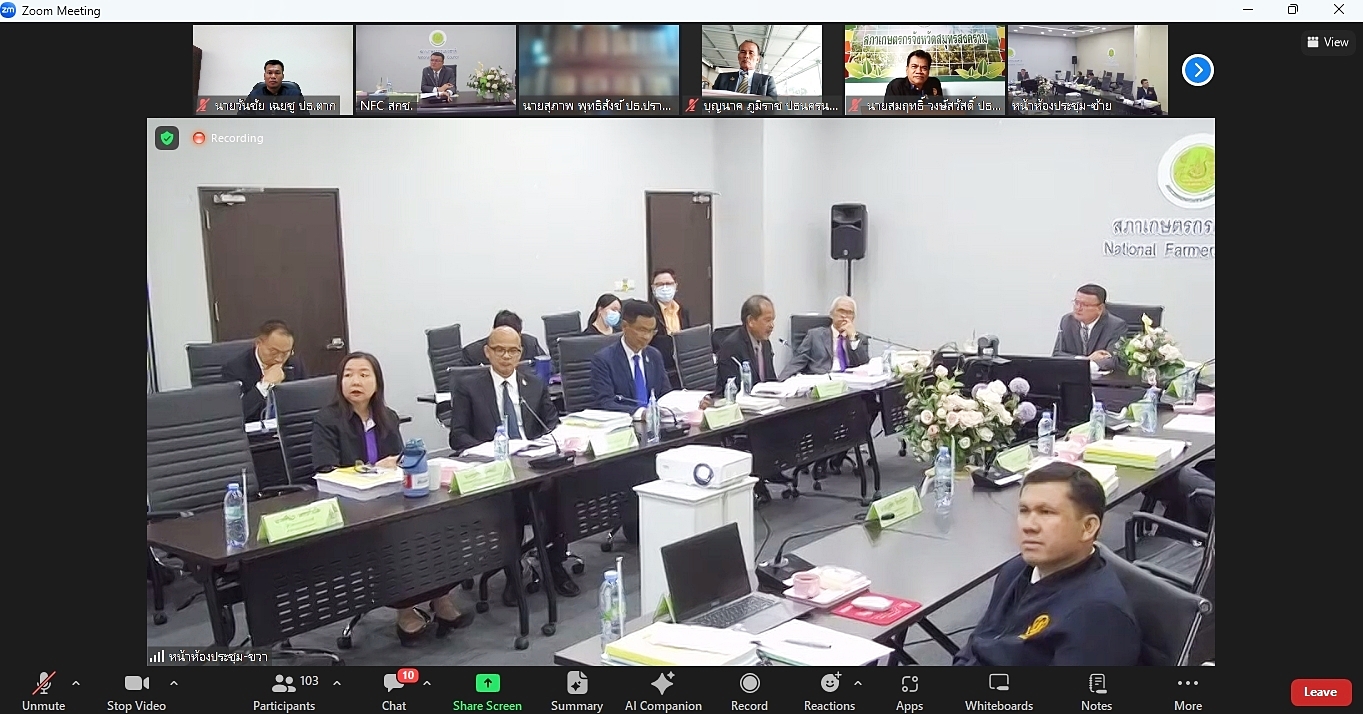Expand the arrow next to Participants
Screen dimensions: 1363x714
337,683
